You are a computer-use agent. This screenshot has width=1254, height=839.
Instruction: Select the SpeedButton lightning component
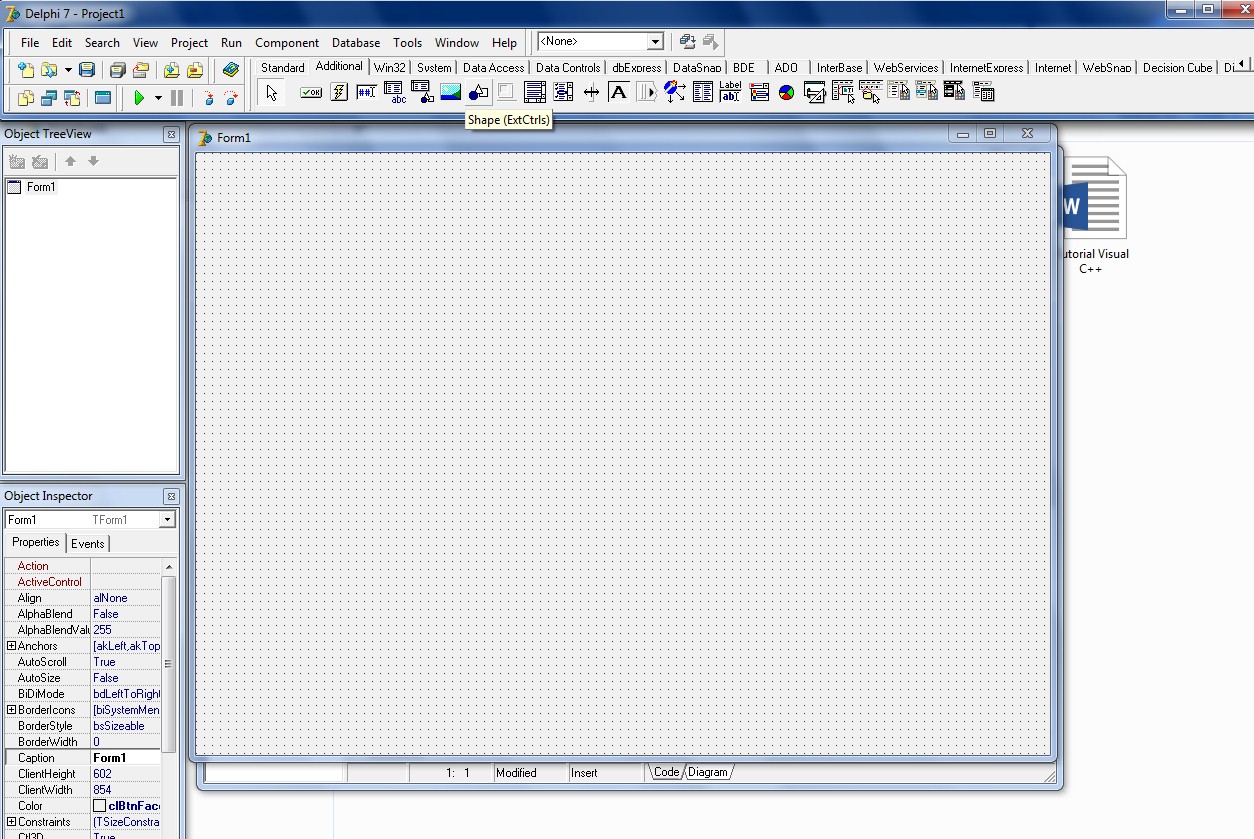tap(339, 91)
